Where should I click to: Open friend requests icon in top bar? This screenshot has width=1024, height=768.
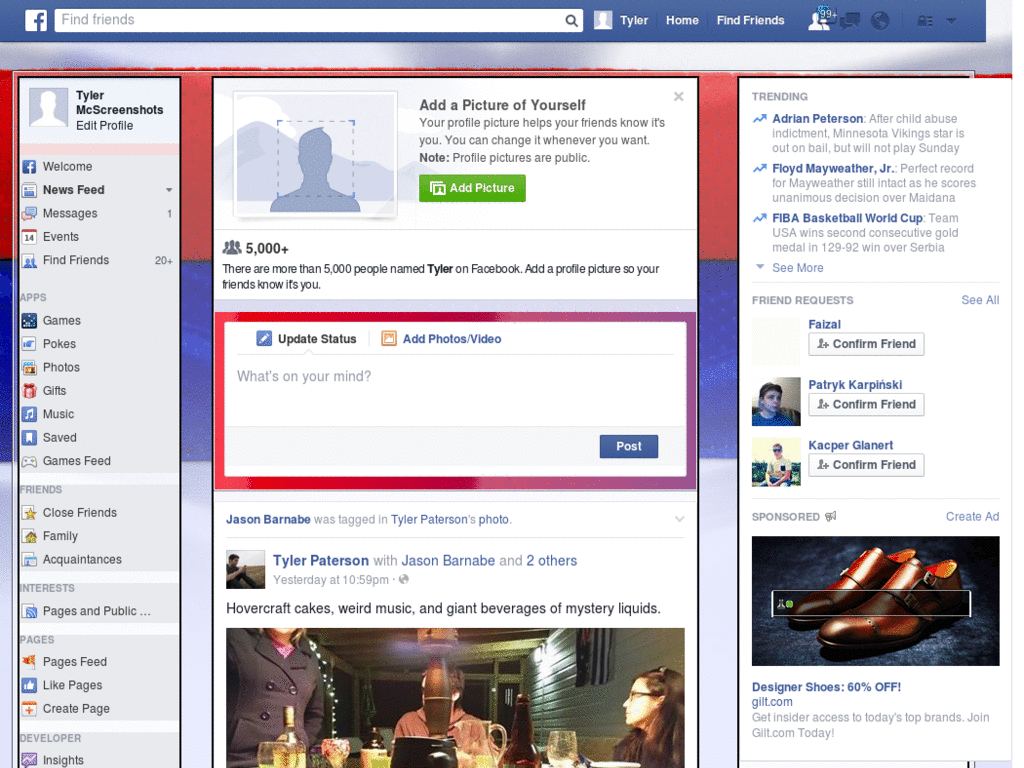[819, 20]
